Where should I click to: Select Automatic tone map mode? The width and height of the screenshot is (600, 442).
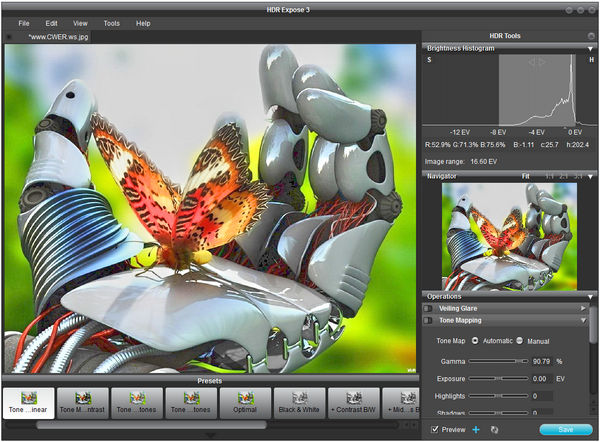click(x=475, y=341)
